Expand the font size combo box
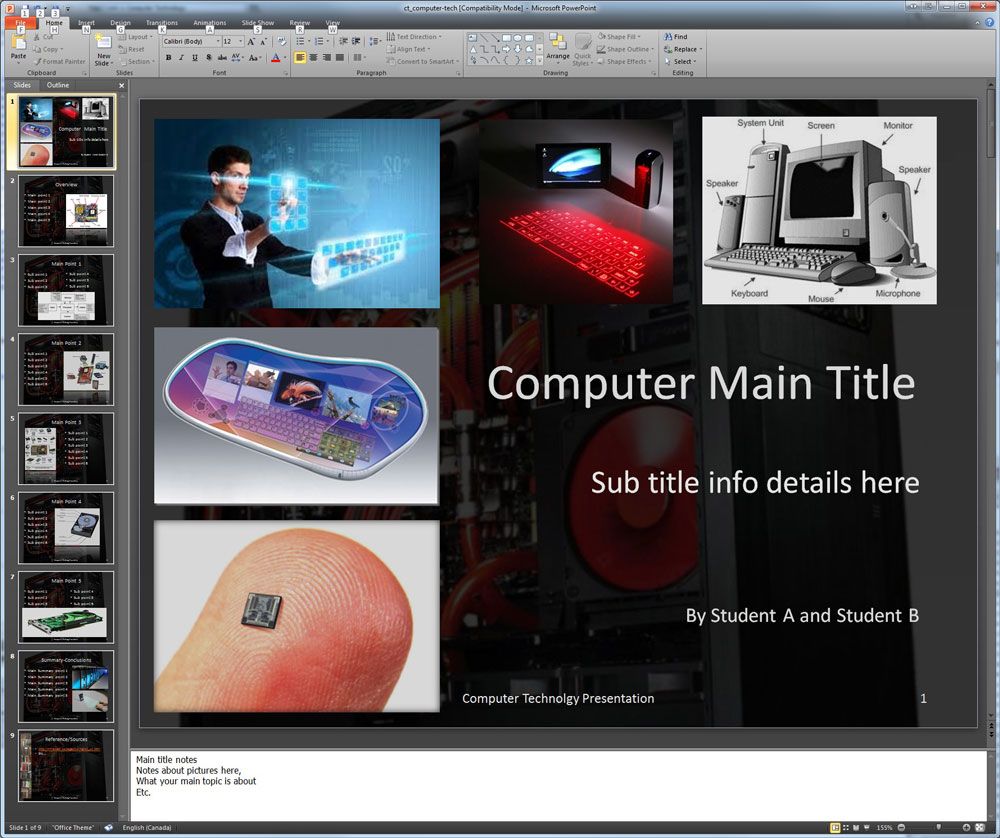The width and height of the screenshot is (1000, 838). [240, 42]
